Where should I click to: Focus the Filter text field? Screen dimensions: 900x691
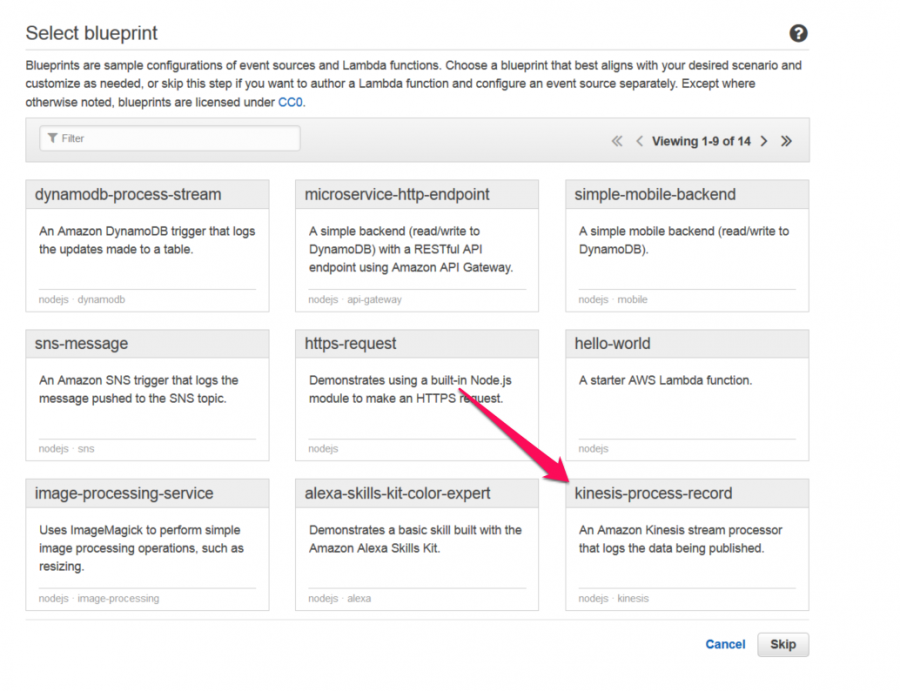tap(170, 138)
